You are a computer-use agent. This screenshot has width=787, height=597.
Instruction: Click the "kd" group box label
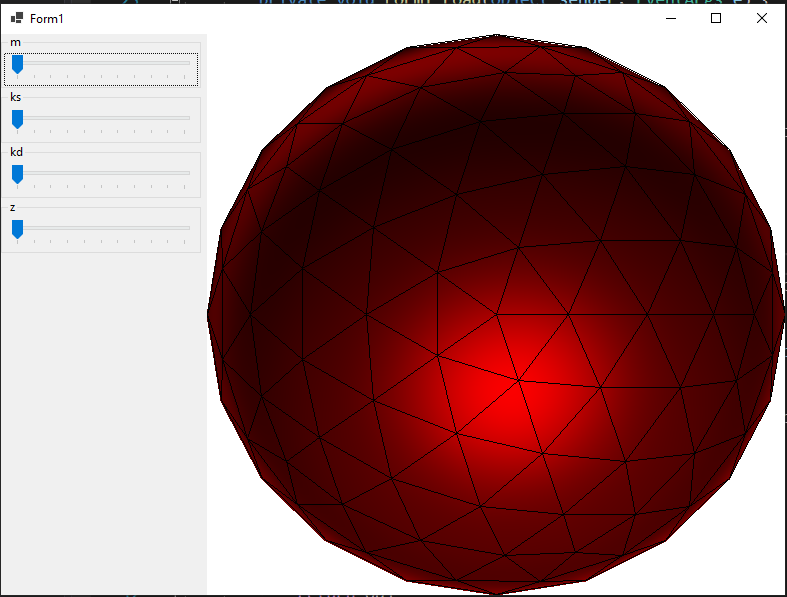(16, 152)
